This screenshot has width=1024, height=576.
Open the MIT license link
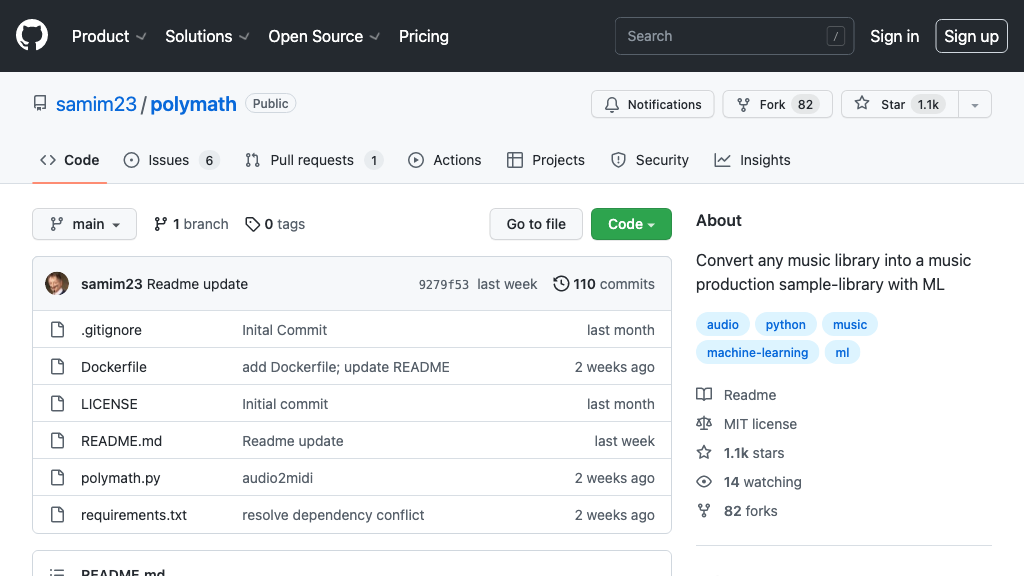pyautogui.click(x=759, y=424)
